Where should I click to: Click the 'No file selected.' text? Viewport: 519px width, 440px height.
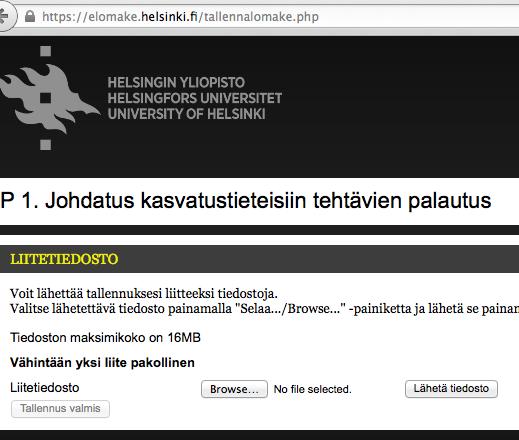[x=313, y=389]
